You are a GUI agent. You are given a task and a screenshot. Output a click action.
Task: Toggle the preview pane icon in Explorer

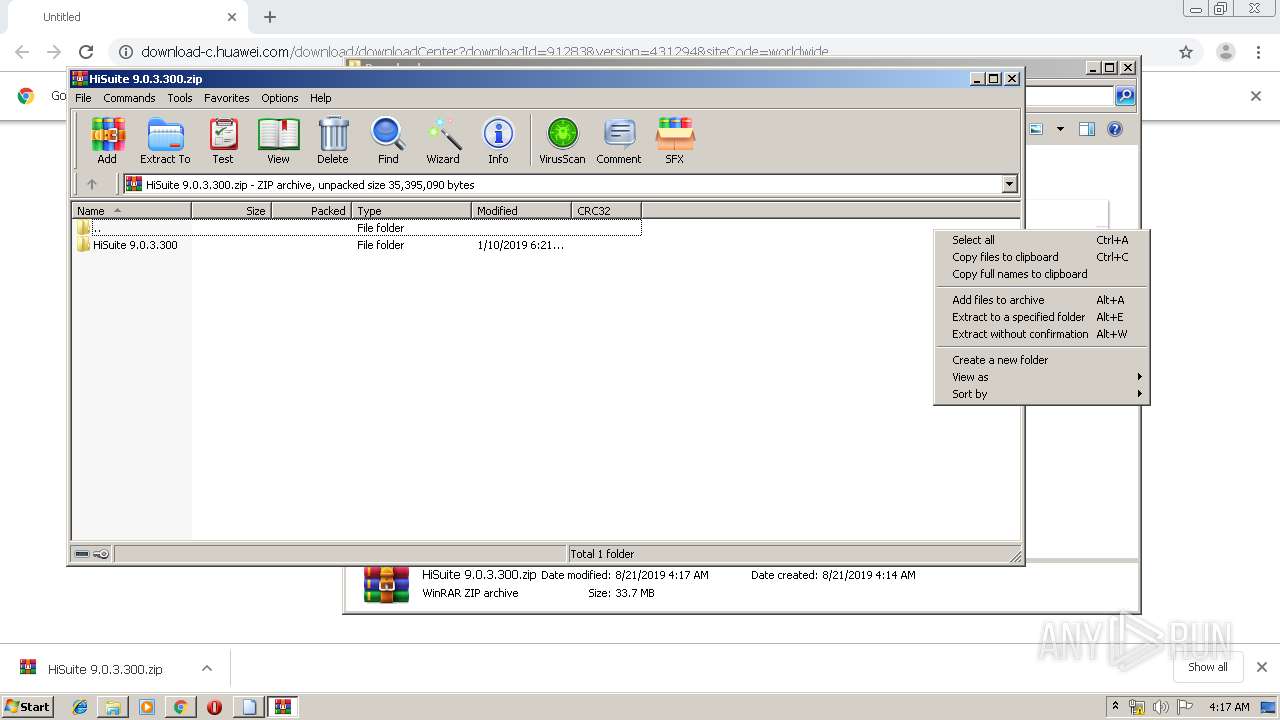(x=1087, y=129)
